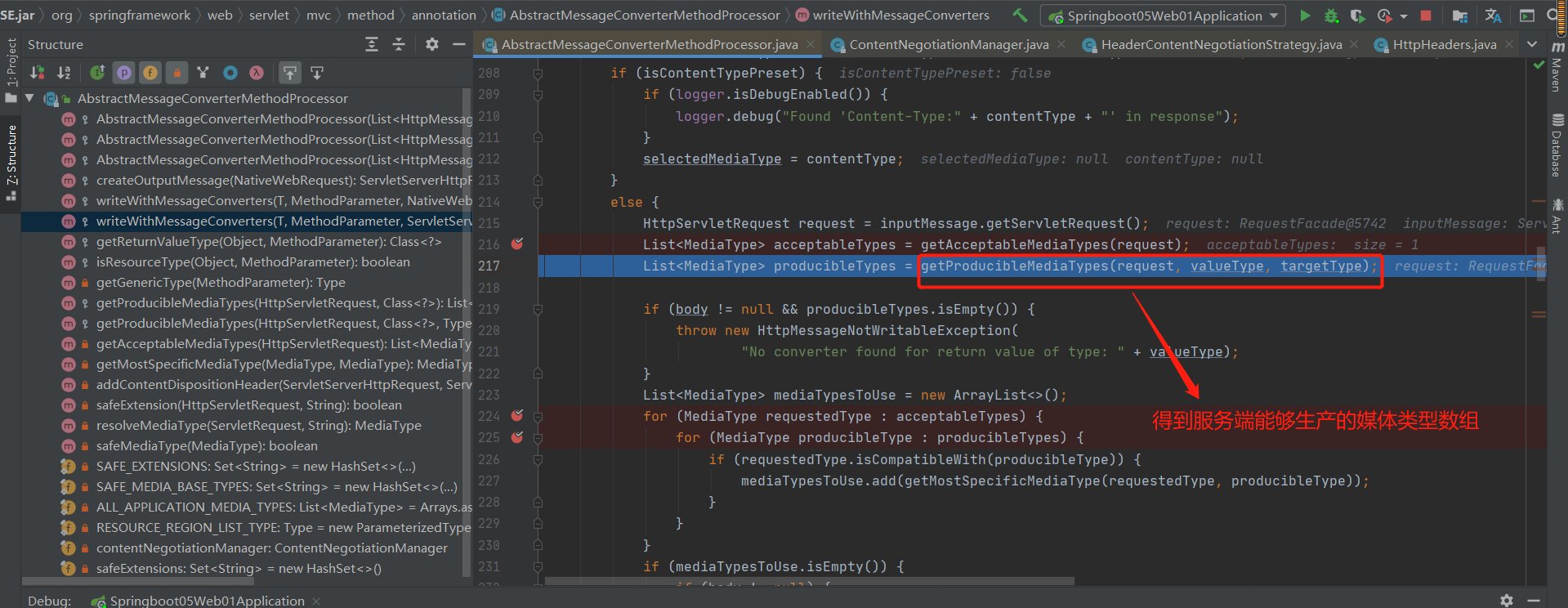The image size is (1568, 608).
Task: Toggle Show Fields (orange f)
Action: [x=150, y=73]
